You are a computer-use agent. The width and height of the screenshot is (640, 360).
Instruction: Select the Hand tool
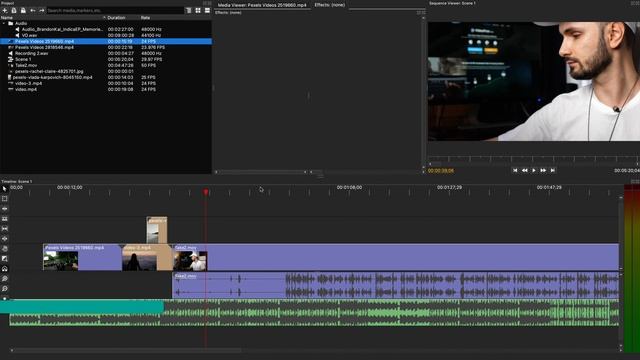(4, 249)
